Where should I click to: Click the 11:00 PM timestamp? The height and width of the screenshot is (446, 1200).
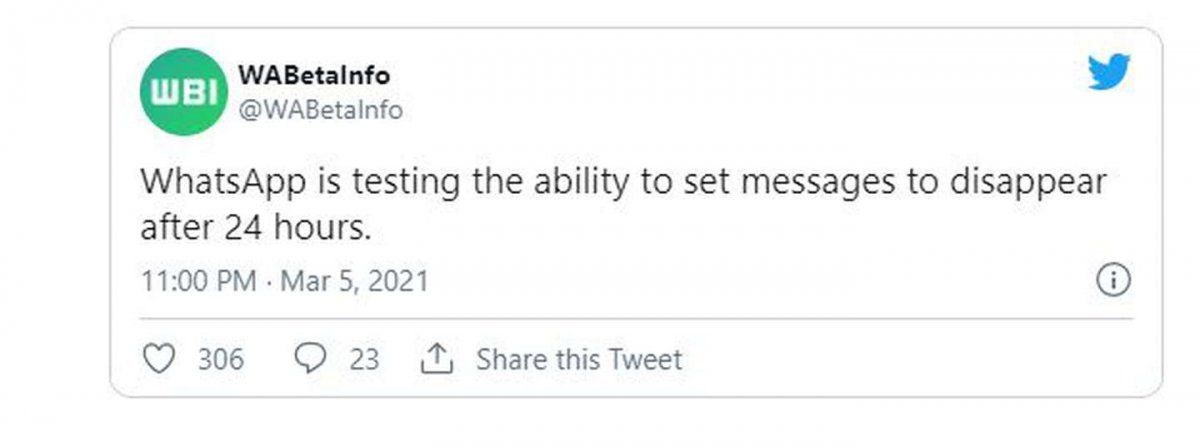tap(199, 281)
